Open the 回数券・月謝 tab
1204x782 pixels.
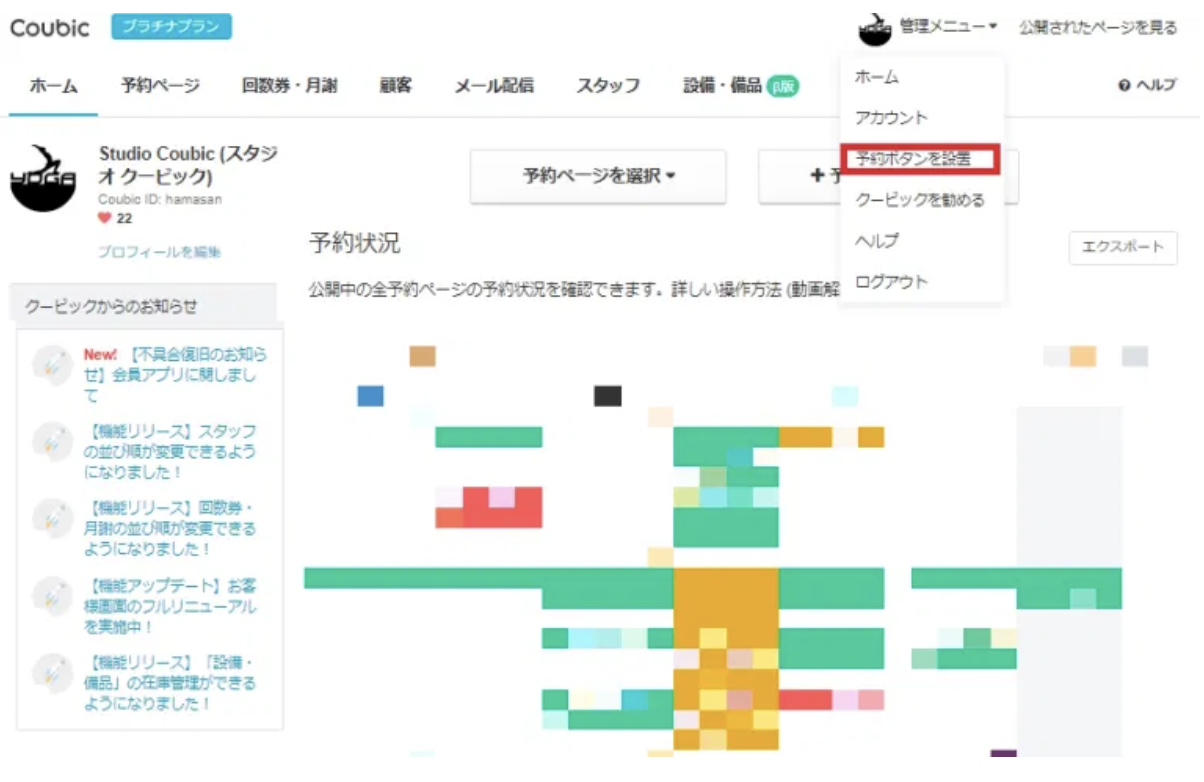[x=289, y=86]
